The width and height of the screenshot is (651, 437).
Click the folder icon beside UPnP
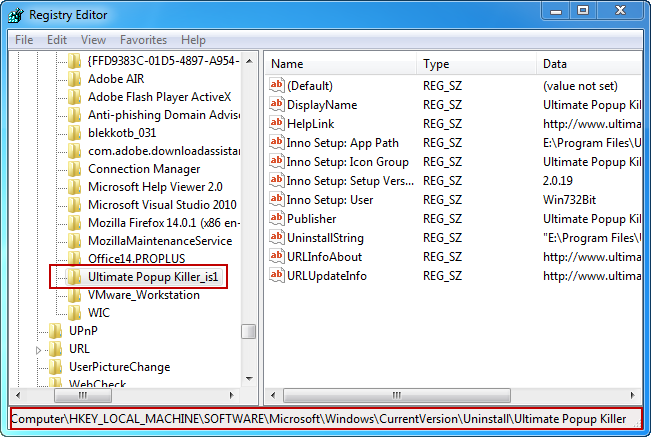[x=55, y=331]
